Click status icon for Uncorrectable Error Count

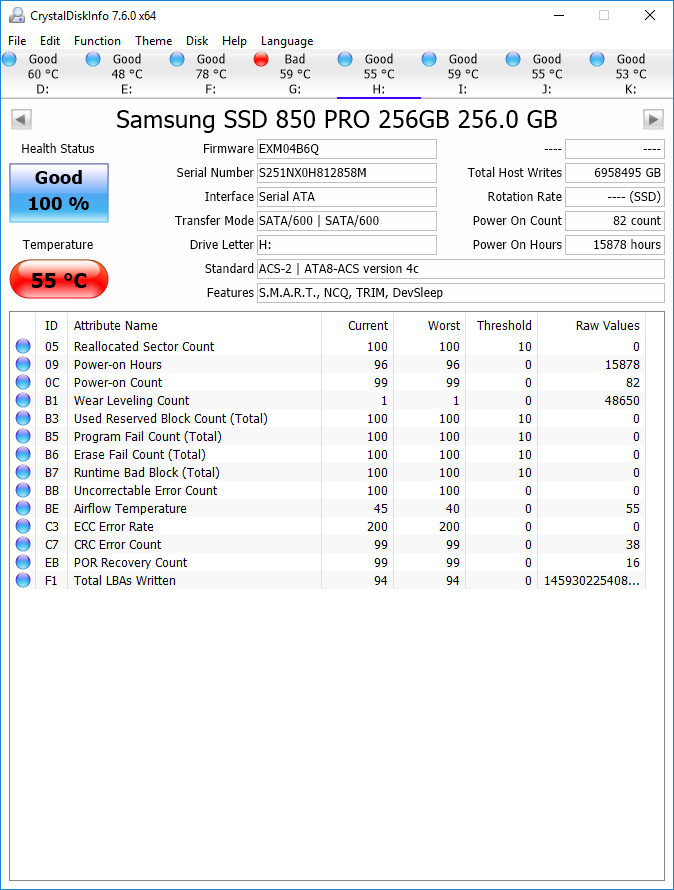[x=23, y=490]
